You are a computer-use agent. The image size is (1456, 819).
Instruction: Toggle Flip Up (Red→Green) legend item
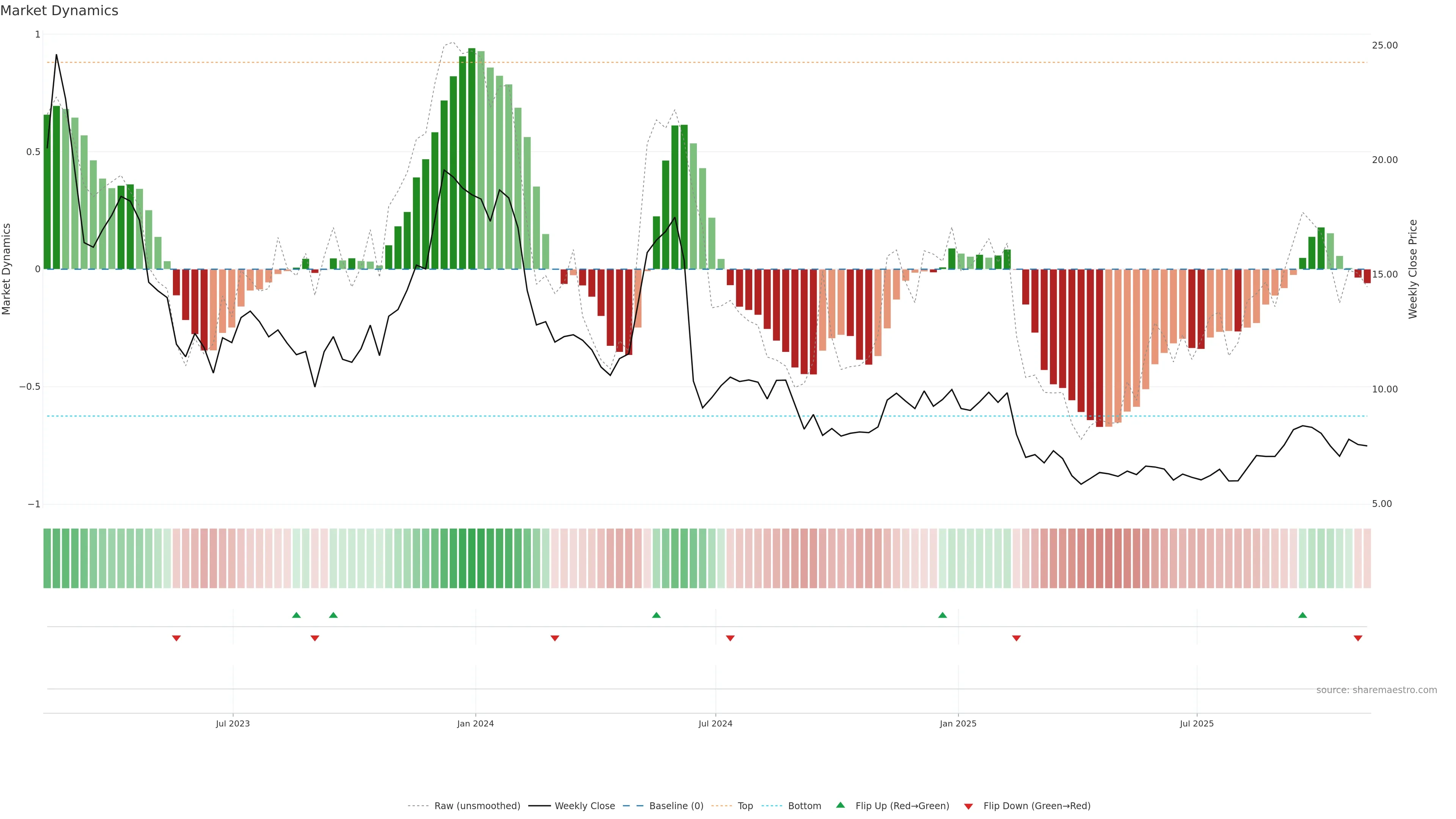coord(902,806)
